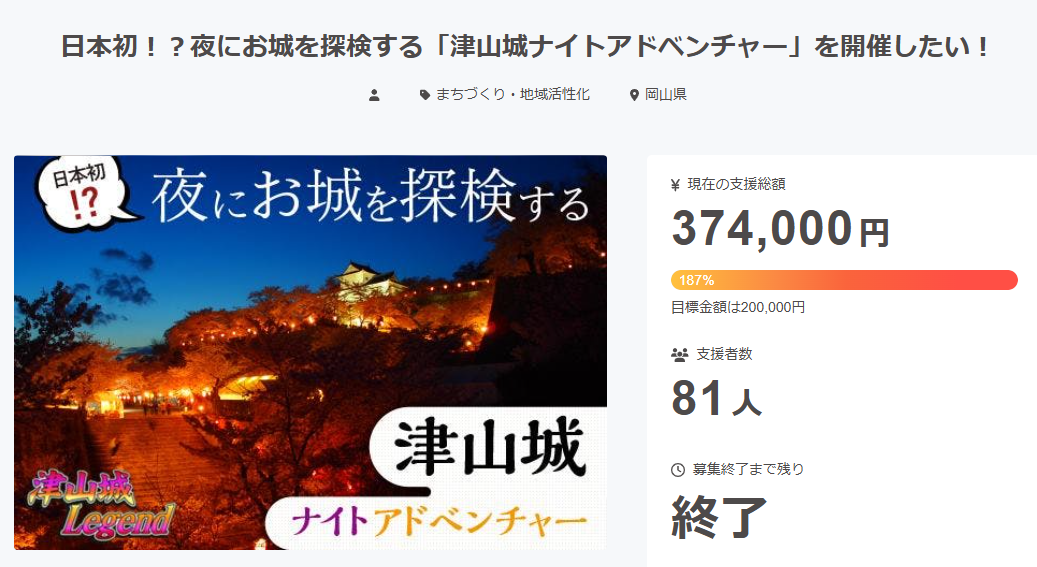Viewport: 1037px width, 567px height.
Task: Click the 支援者数 label
Action: coord(724,355)
